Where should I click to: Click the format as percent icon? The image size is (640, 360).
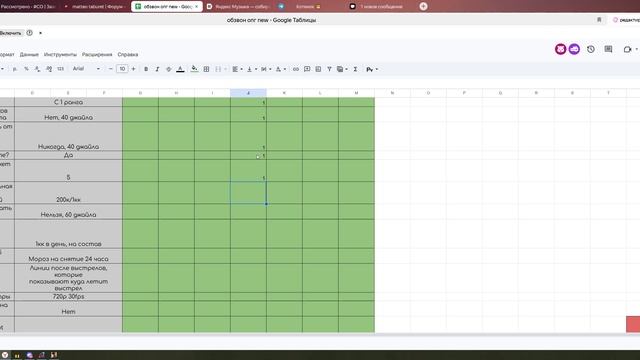(26, 69)
